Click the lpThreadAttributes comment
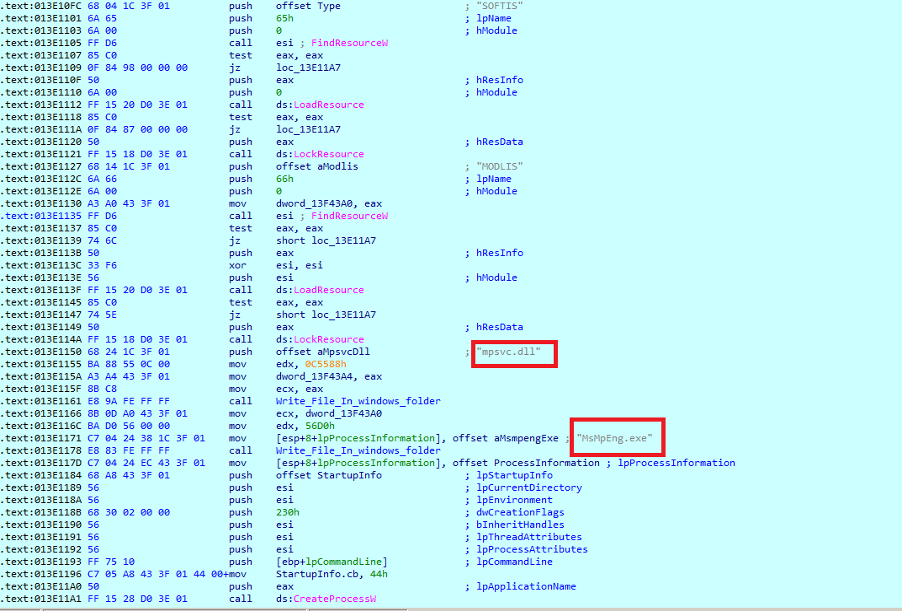Viewport: 902px width, 612px height. tap(529, 537)
